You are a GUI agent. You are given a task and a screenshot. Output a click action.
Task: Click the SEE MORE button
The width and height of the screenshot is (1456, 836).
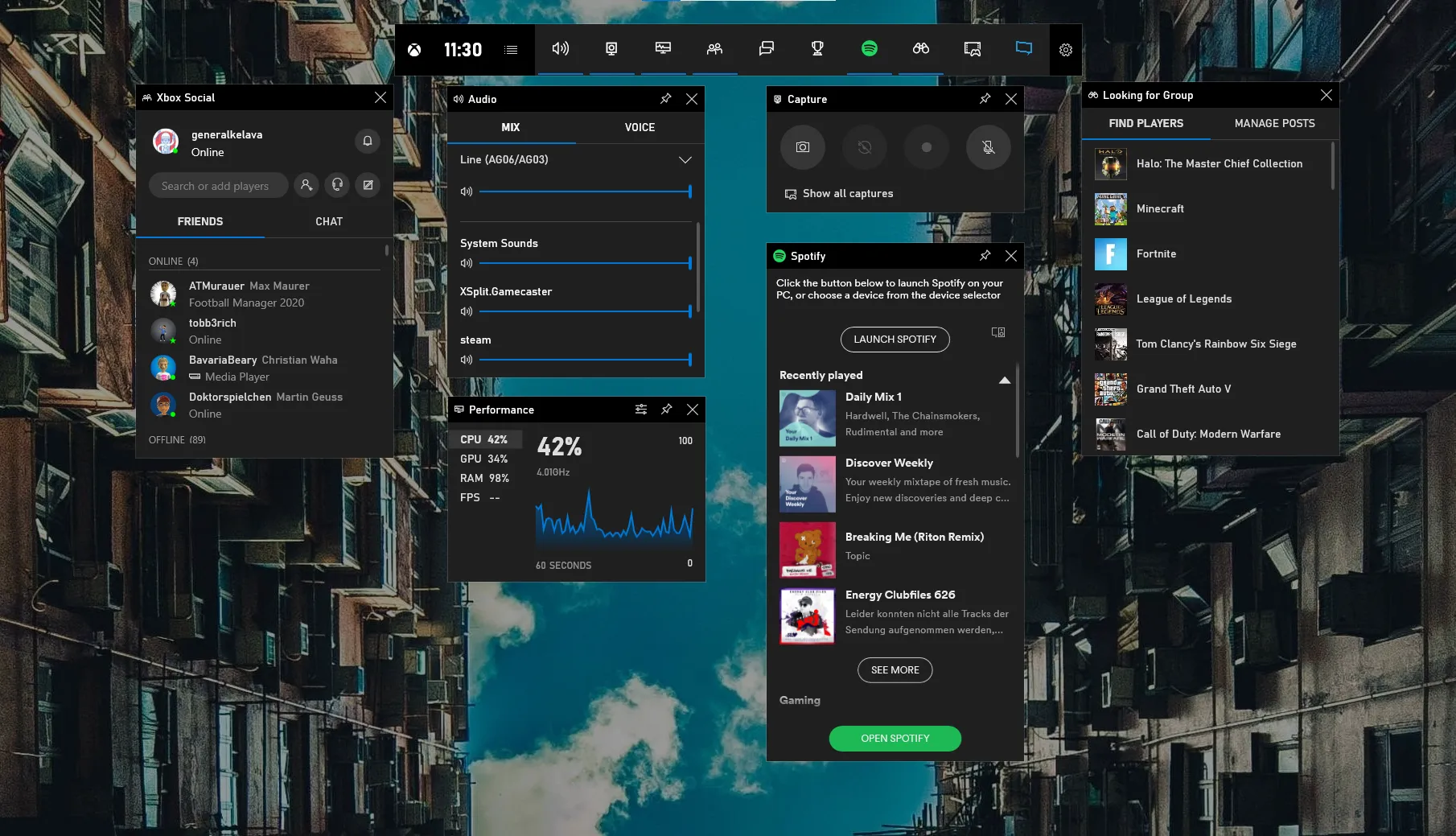[x=895, y=670]
